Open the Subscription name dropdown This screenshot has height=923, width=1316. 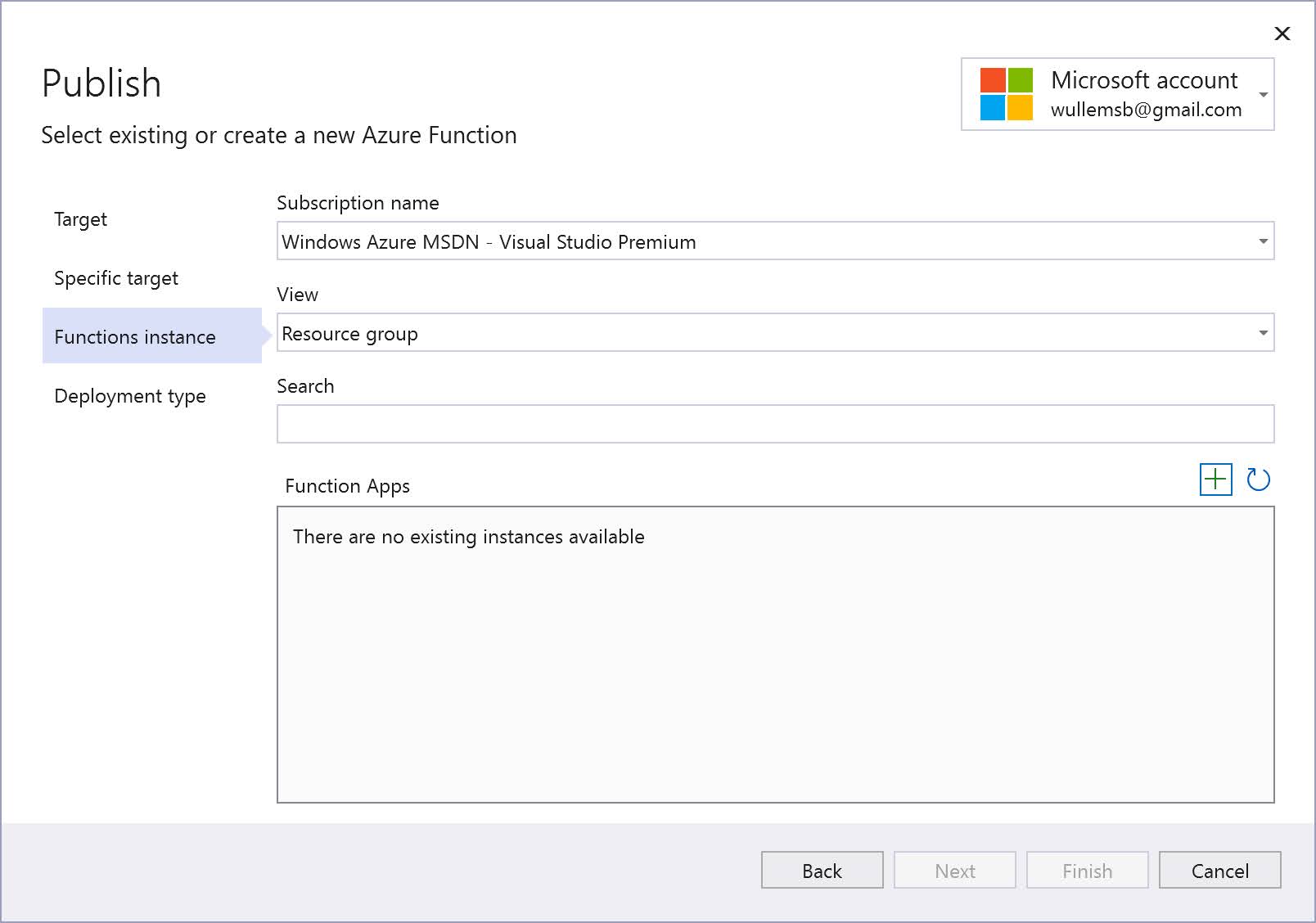tap(775, 241)
